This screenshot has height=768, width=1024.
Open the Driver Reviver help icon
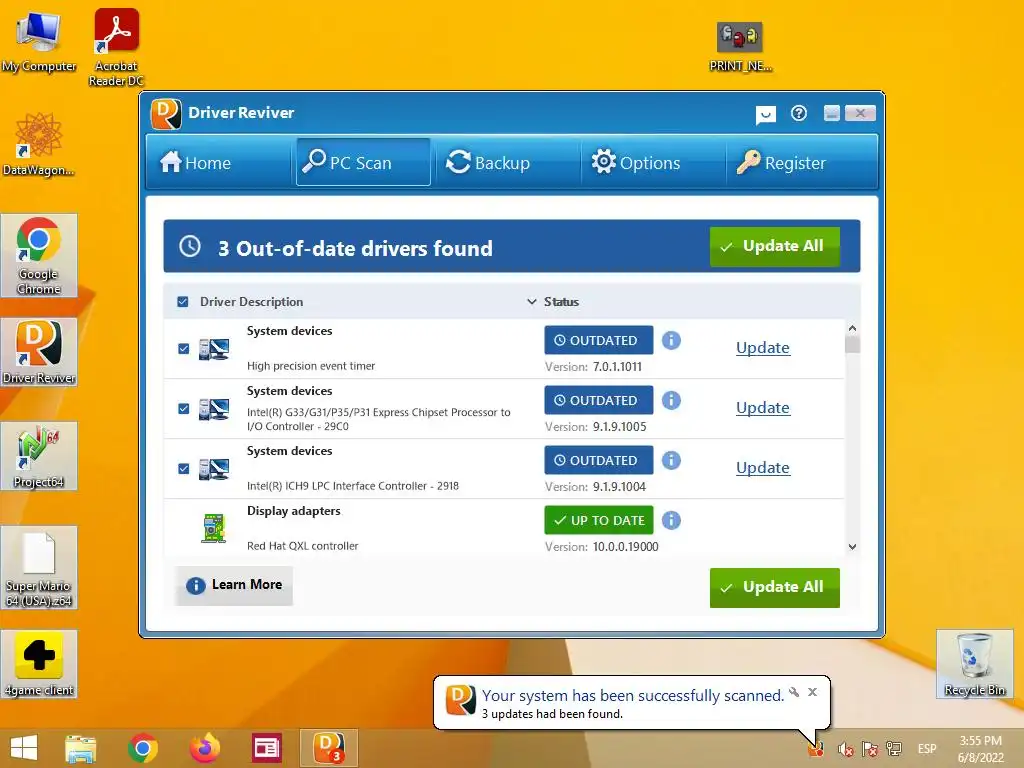click(x=799, y=114)
